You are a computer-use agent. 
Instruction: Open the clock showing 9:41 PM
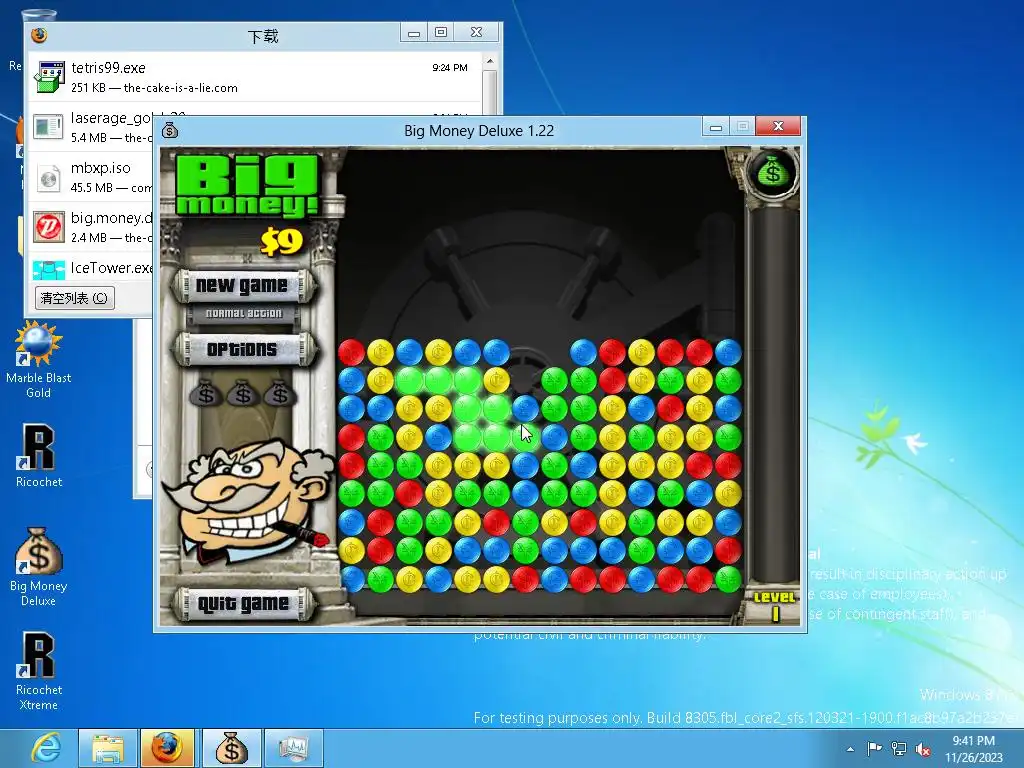973,749
